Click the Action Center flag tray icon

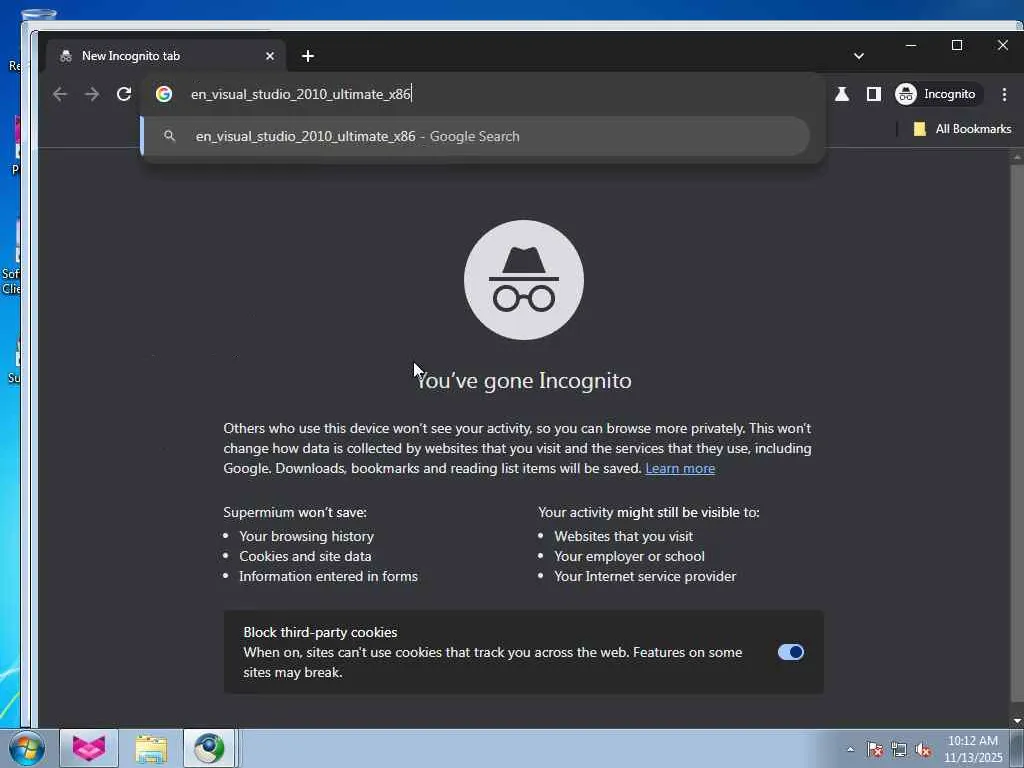[875, 749]
